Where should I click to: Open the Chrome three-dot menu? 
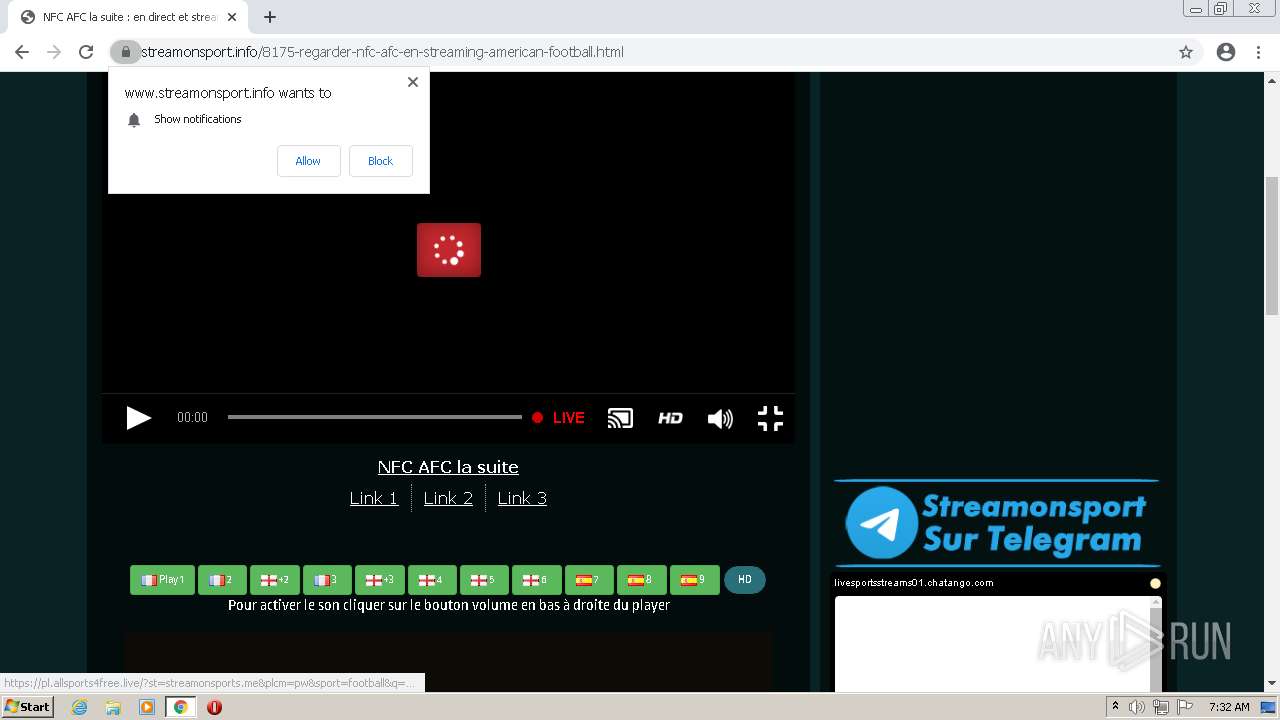coord(1258,52)
